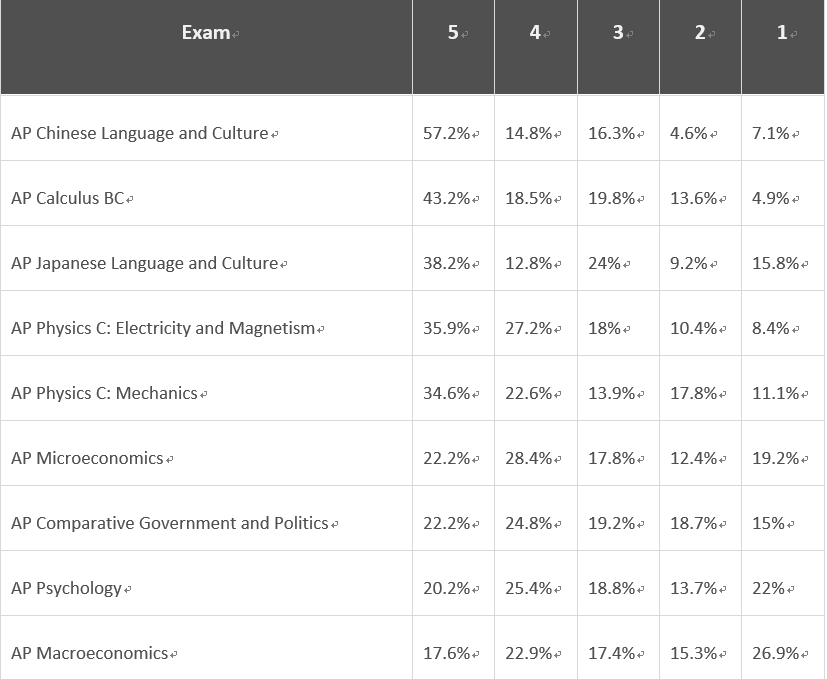The image size is (827, 679).
Task: Select the 24% cell in Japanese row
Action: pos(605,263)
